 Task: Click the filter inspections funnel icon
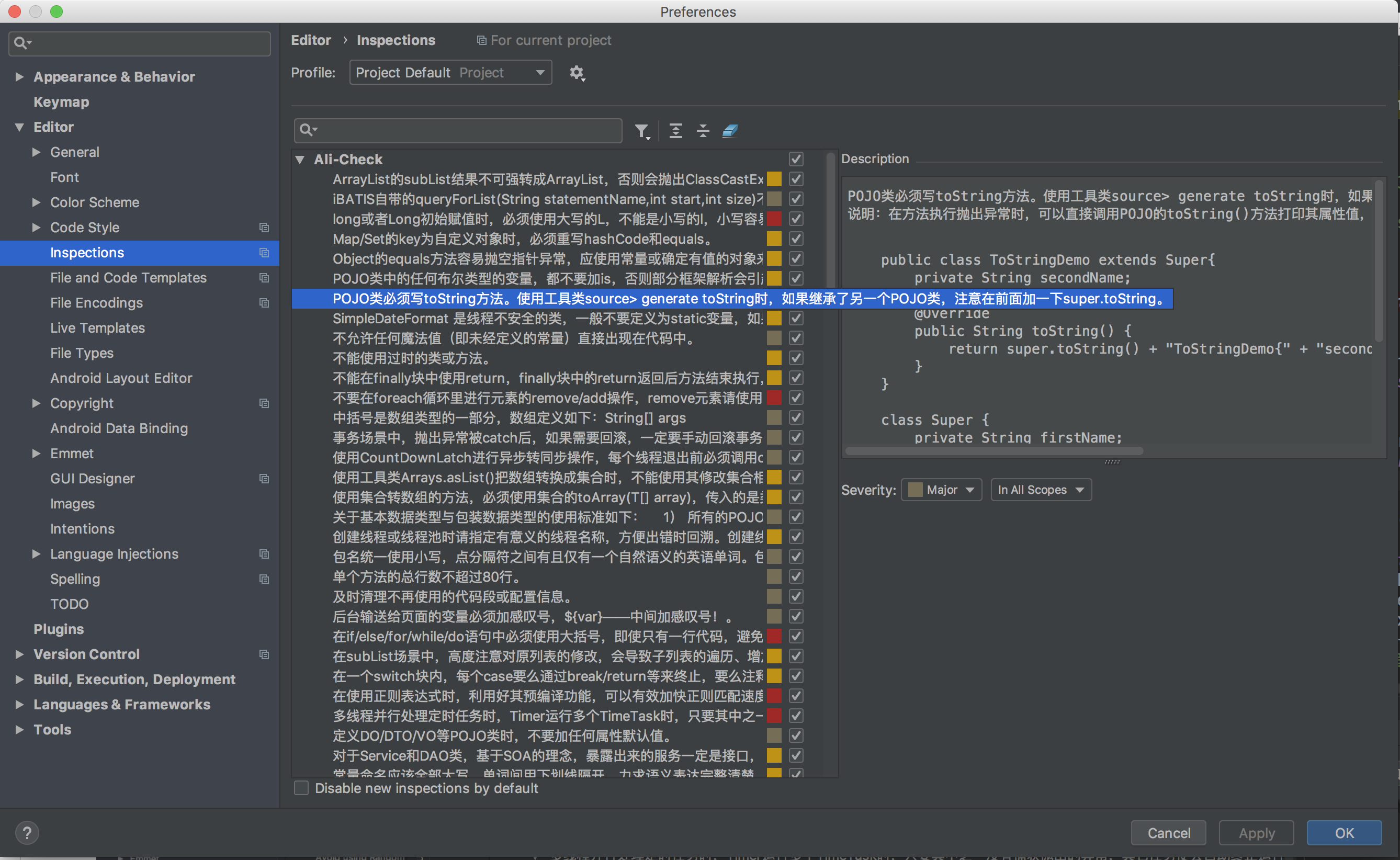[642, 131]
